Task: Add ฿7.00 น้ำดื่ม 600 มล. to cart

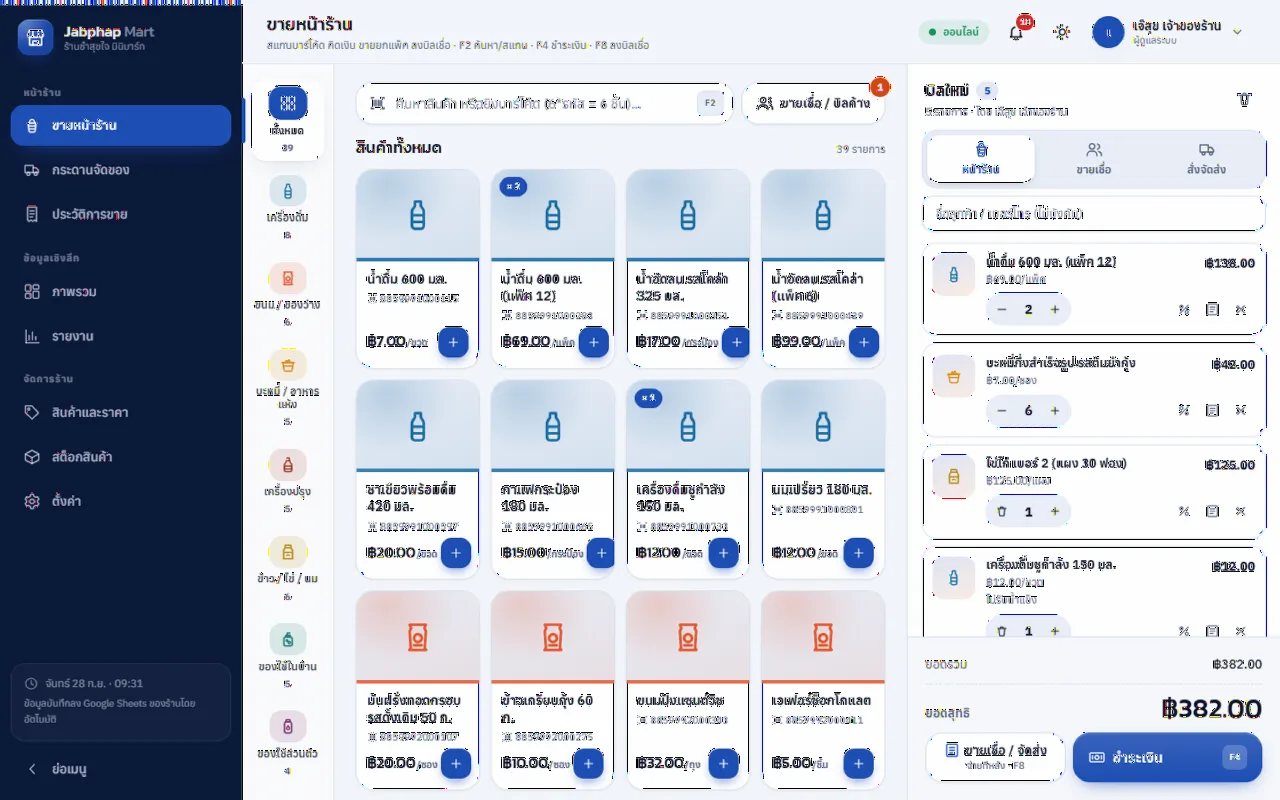Action: point(452,342)
